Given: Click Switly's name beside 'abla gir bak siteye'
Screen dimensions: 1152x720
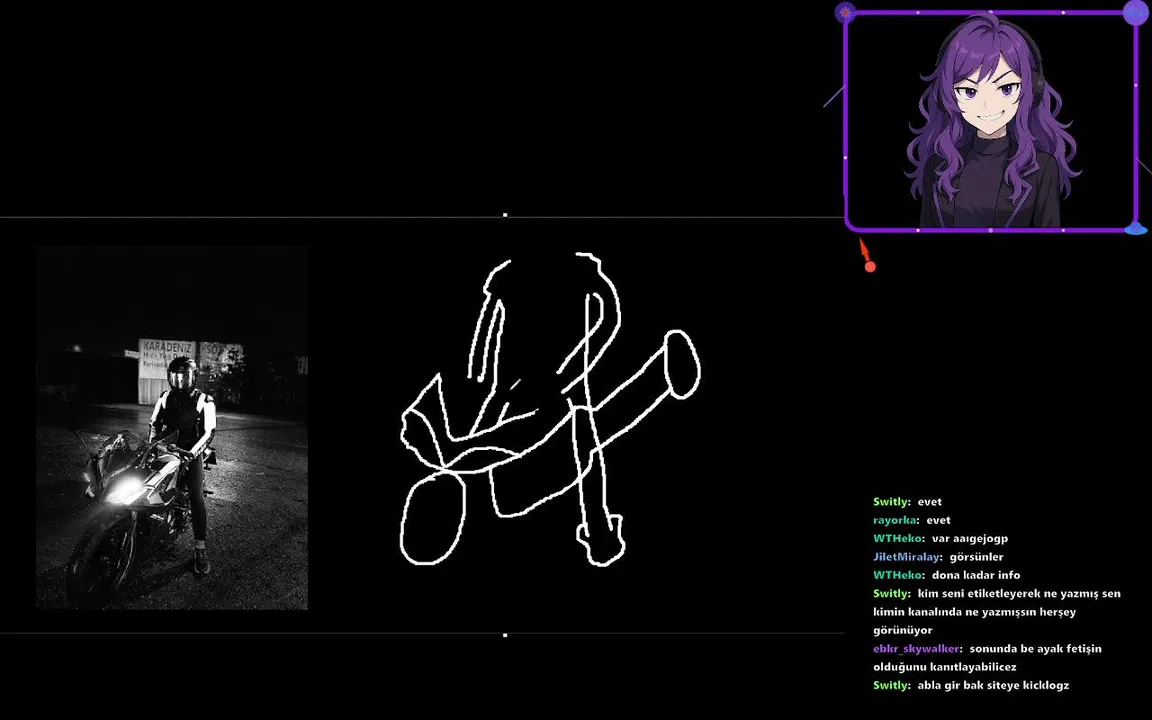Looking at the screenshot, I should [890, 685].
